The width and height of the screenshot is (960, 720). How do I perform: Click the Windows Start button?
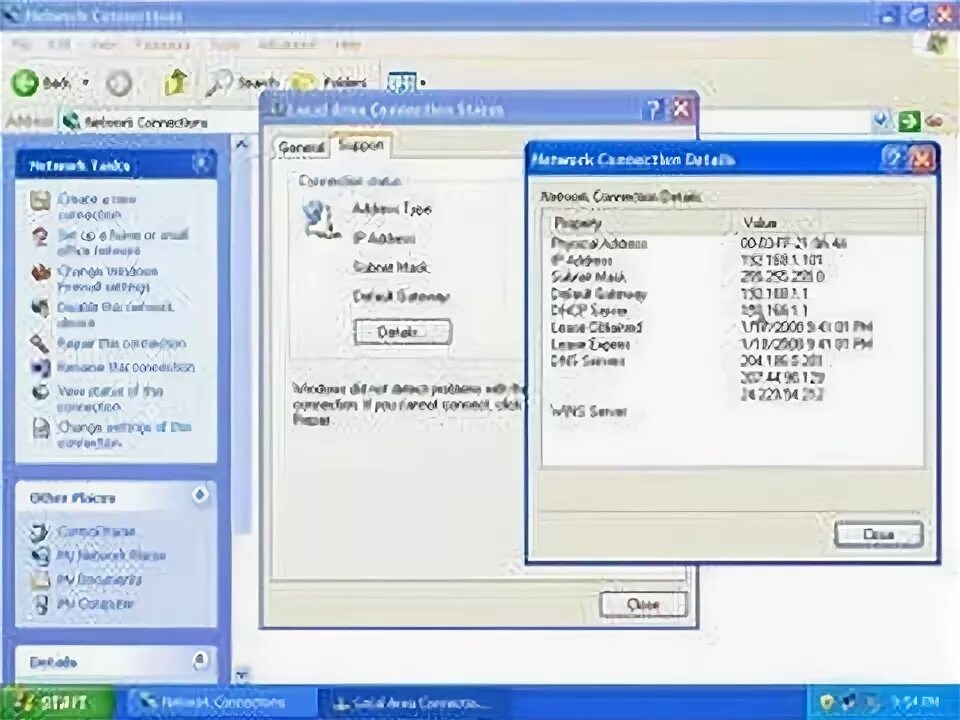pos(56,702)
